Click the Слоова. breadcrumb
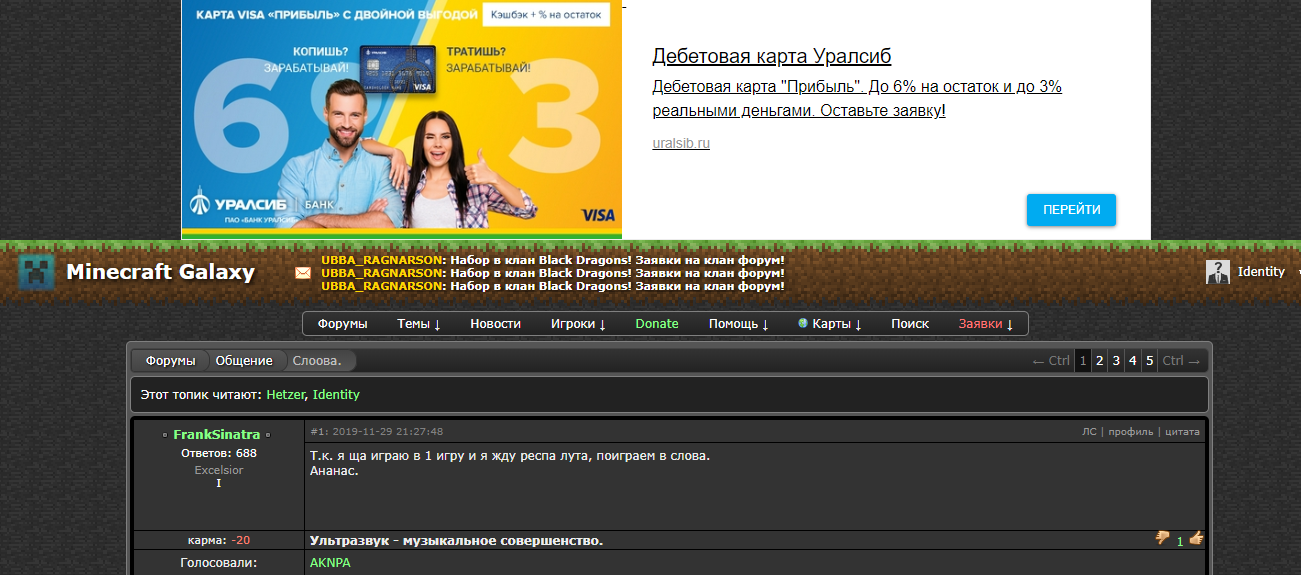This screenshot has width=1301, height=575. 317,361
